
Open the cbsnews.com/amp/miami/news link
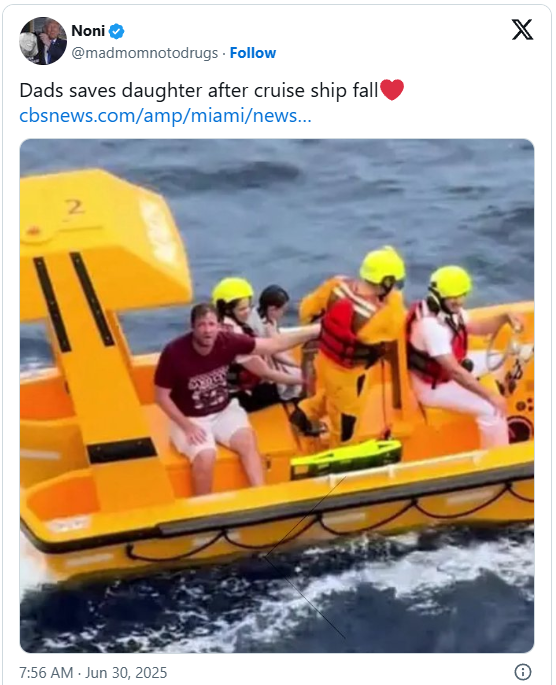click(x=165, y=116)
